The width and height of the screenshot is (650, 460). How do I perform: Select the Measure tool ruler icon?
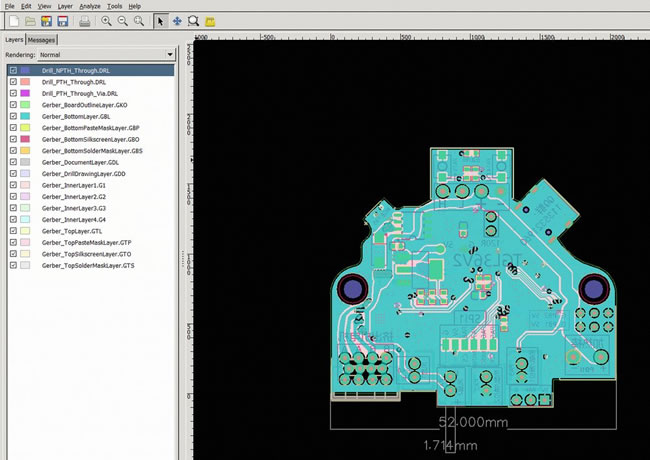tap(210, 21)
